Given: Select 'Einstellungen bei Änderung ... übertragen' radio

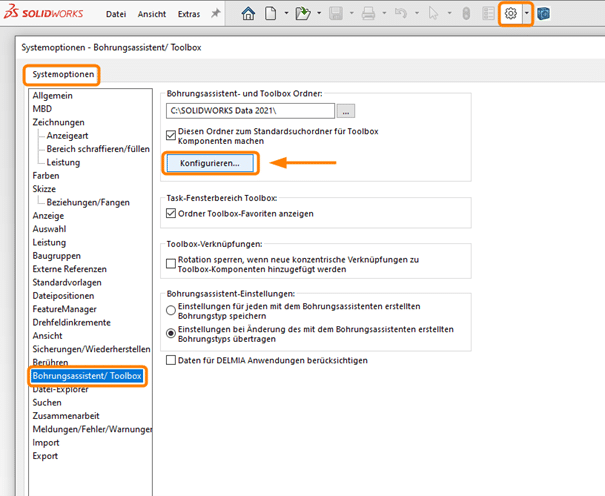Looking at the screenshot, I should coord(171,334).
